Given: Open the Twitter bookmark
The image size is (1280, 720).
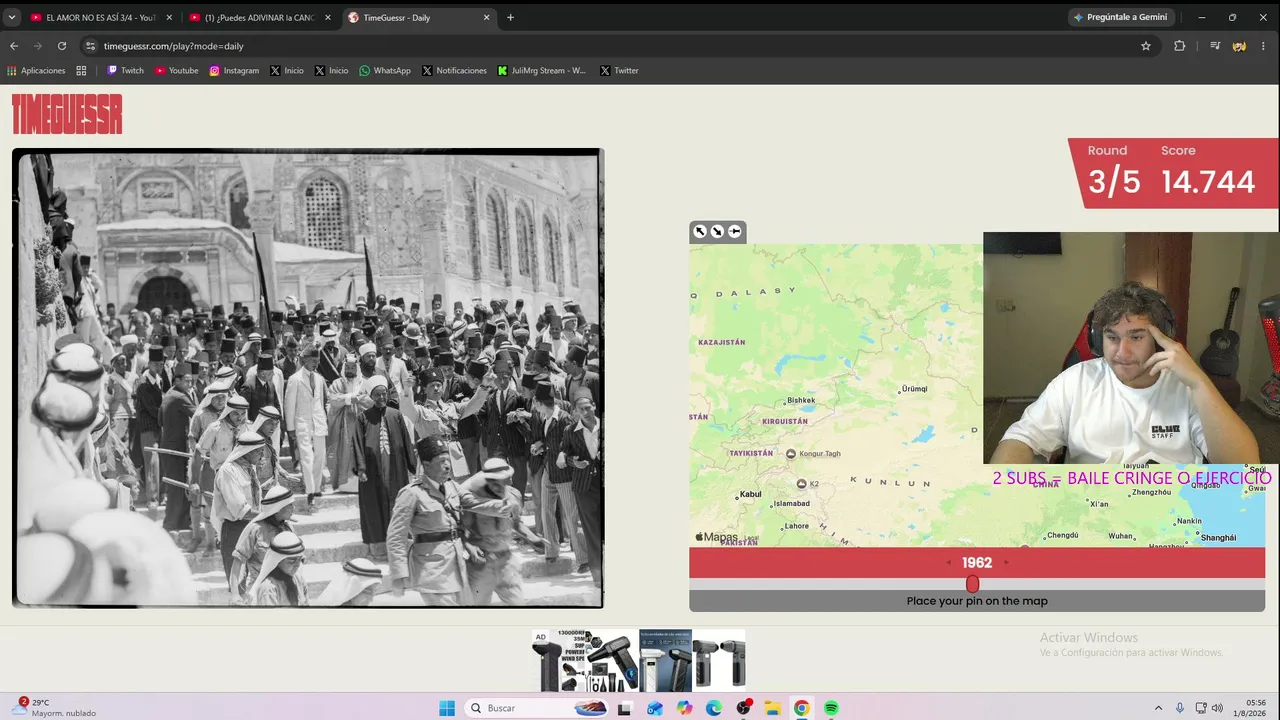Looking at the screenshot, I should 619,71.
